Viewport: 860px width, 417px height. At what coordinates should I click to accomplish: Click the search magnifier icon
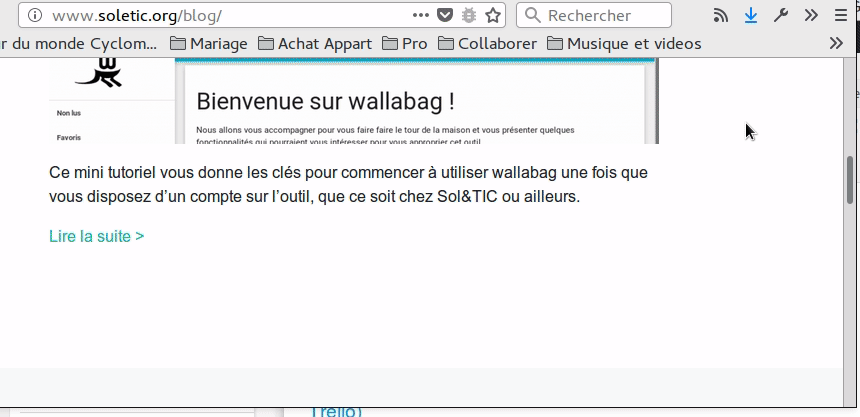tap(533, 15)
